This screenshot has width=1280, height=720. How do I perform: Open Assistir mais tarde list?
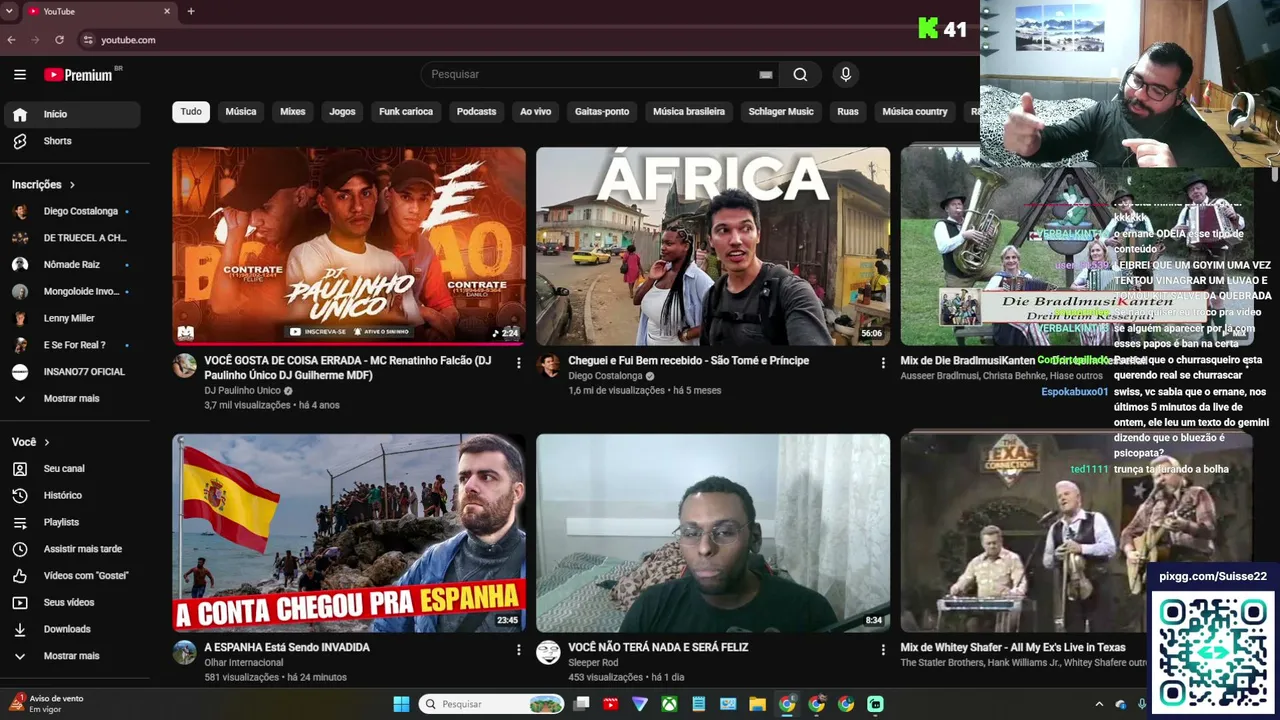72,549
